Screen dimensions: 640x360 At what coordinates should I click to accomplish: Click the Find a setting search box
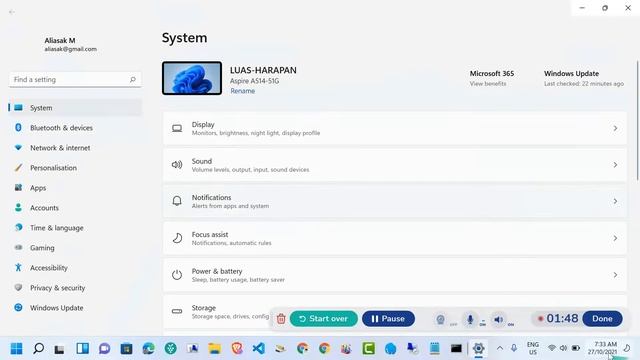pyautogui.click(x=75, y=80)
